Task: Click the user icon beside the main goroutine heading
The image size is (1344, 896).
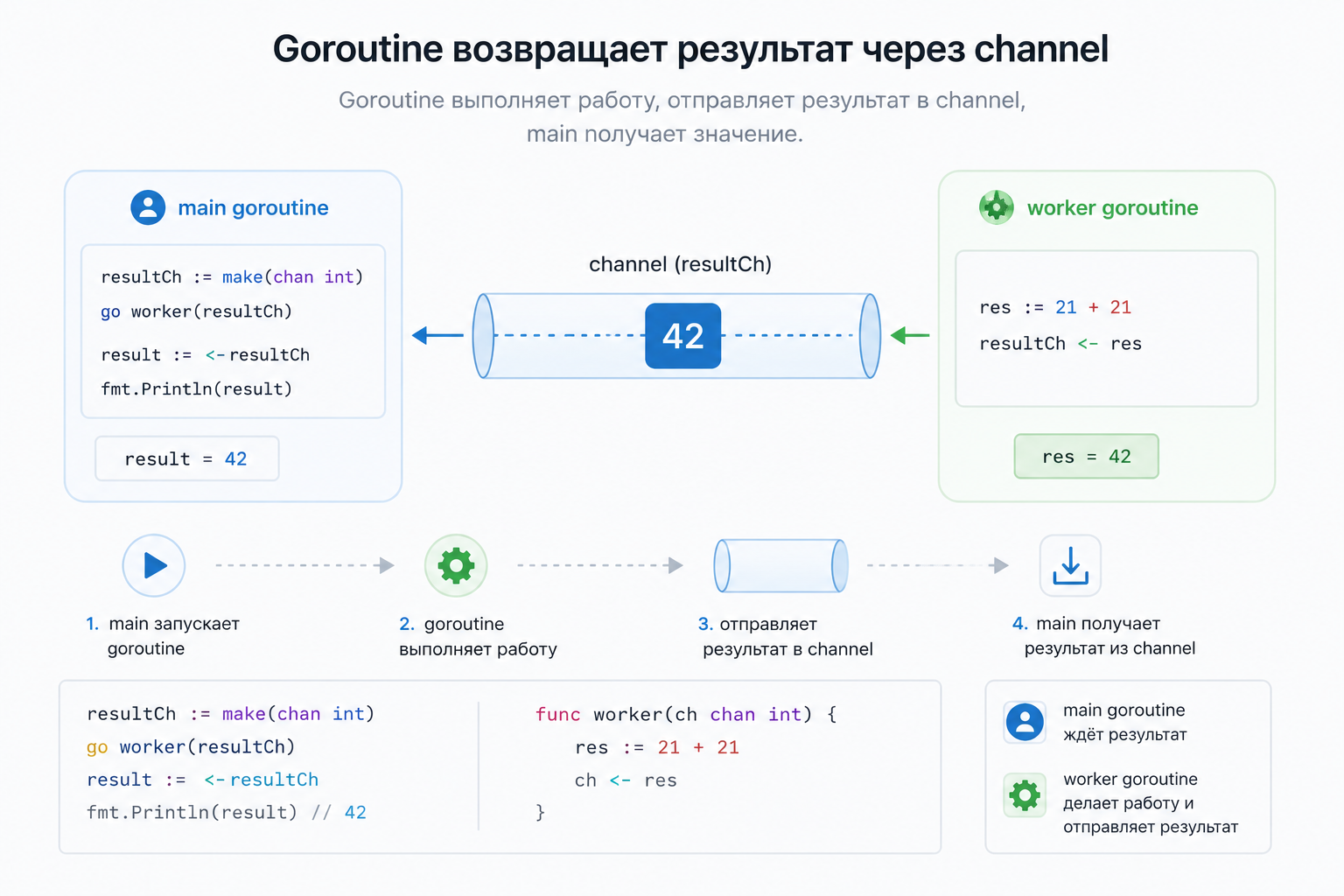Action: pyautogui.click(x=148, y=207)
